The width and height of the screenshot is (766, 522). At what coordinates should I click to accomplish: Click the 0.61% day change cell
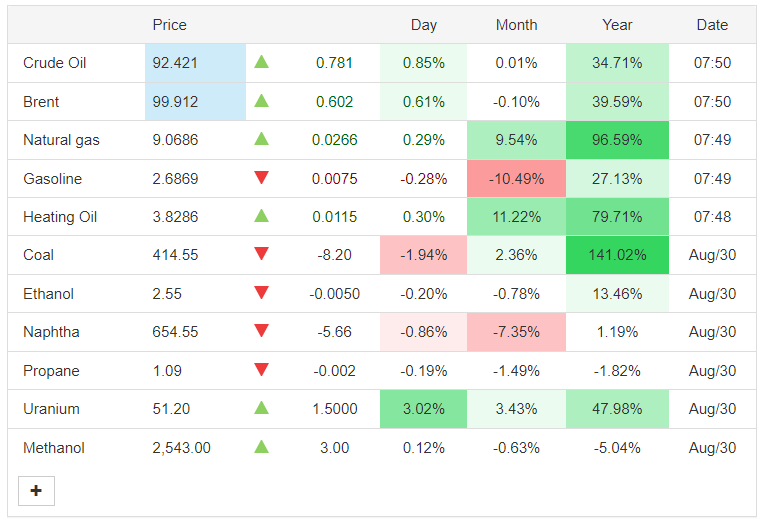[x=424, y=102]
